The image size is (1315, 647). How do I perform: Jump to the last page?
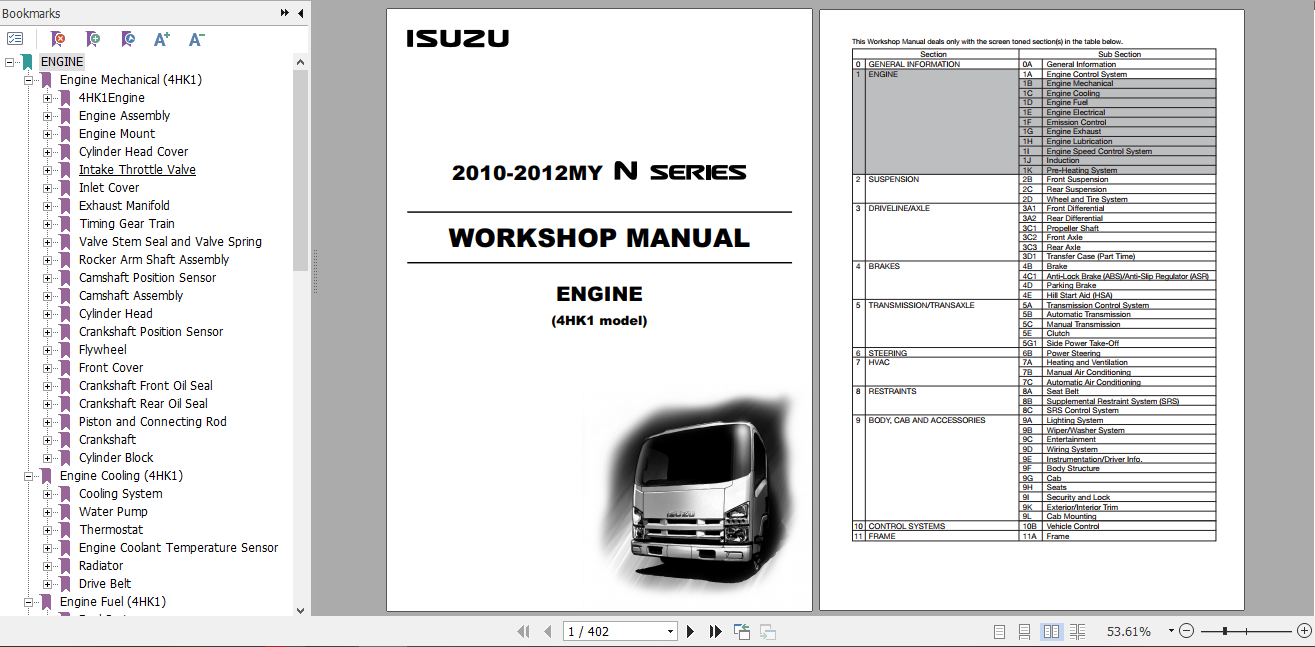[715, 631]
